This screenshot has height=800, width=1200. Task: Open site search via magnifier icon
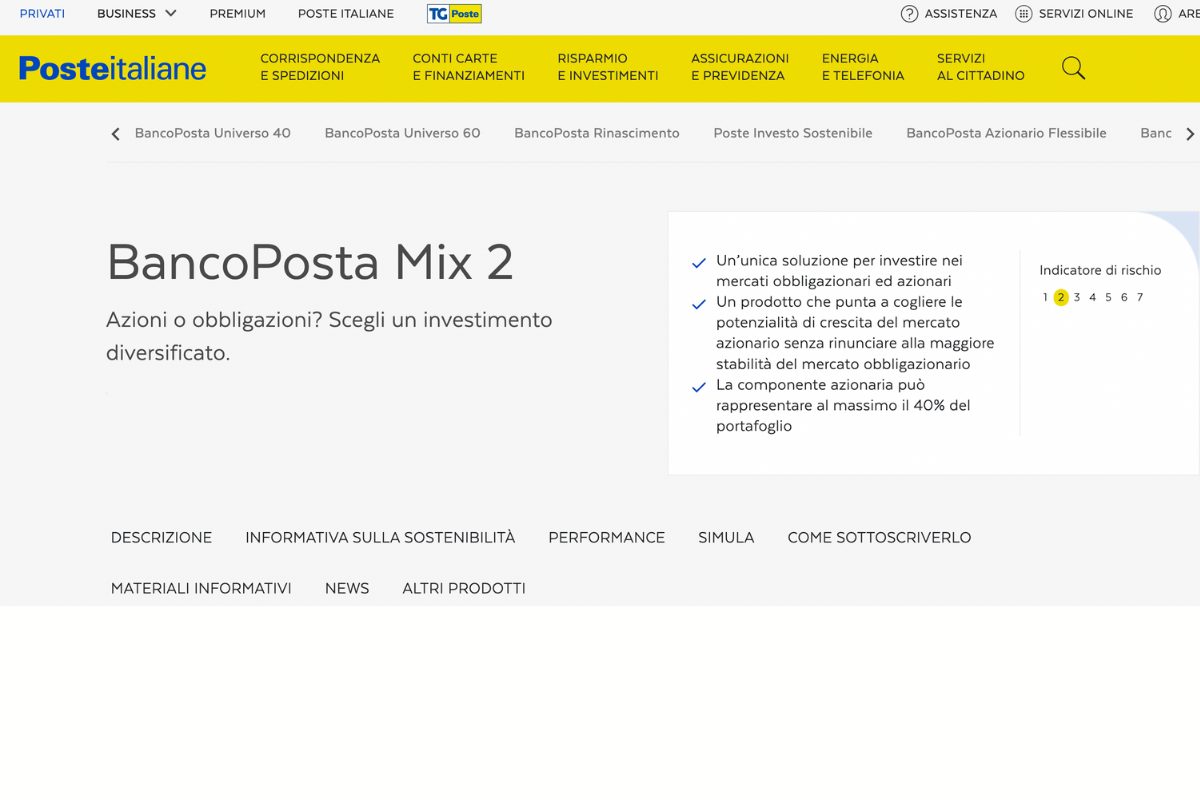point(1073,68)
